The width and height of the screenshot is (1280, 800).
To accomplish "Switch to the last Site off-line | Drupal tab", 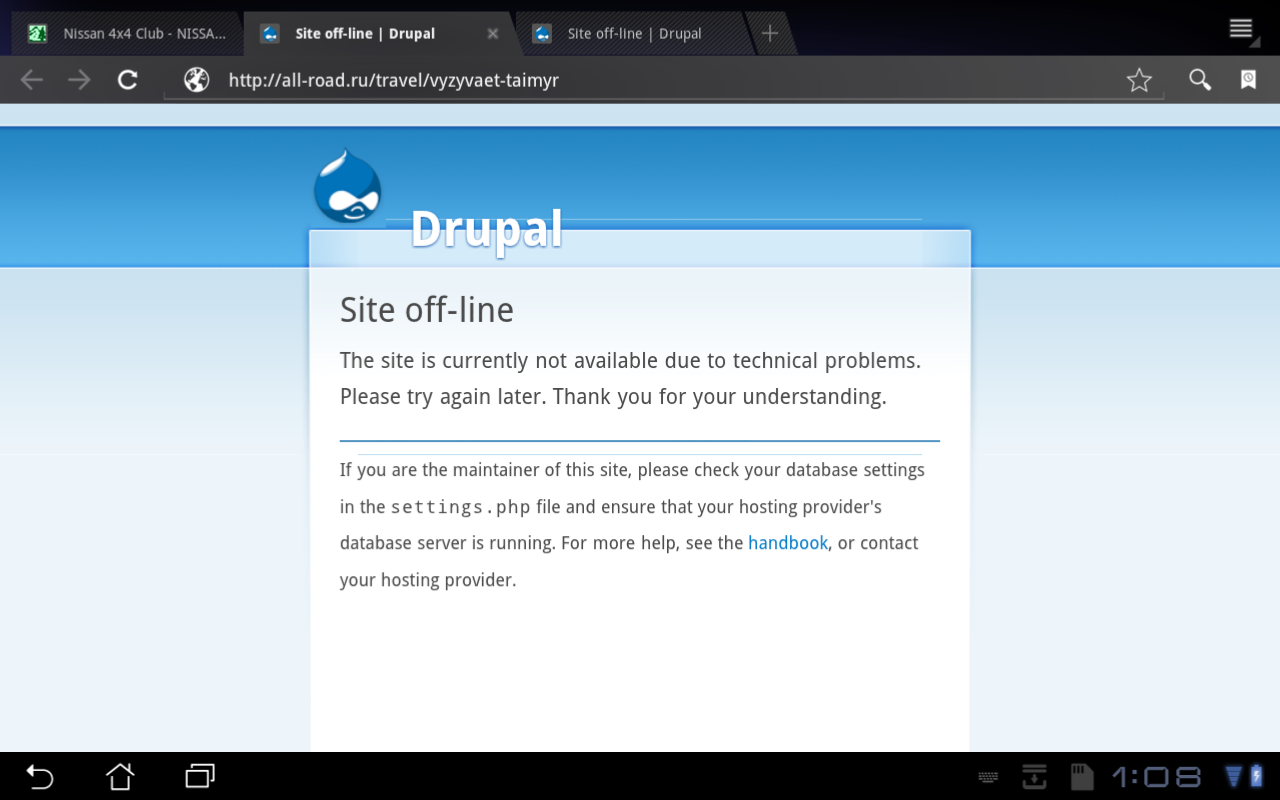I will [x=634, y=33].
